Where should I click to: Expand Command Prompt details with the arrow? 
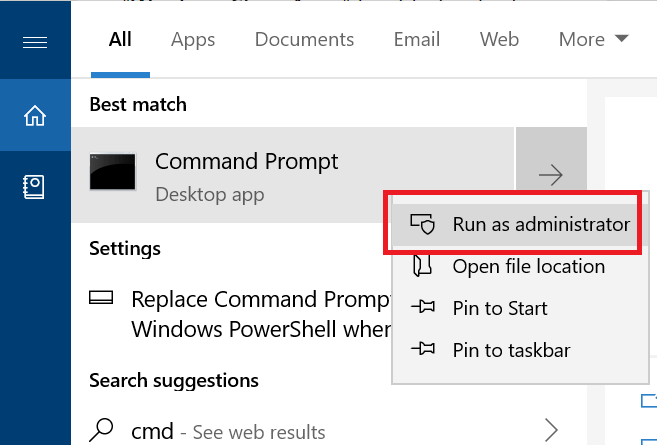(x=551, y=175)
